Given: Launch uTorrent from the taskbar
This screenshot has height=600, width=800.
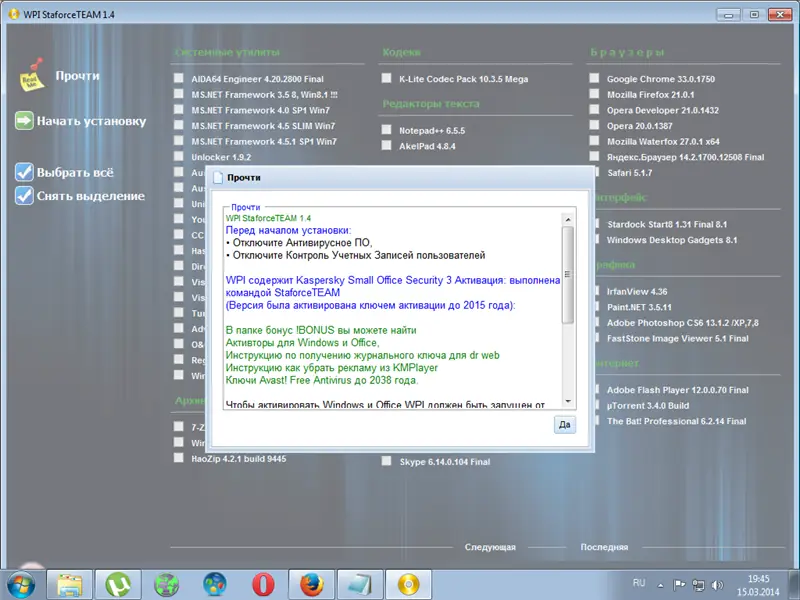Looking at the screenshot, I should pyautogui.click(x=118, y=585).
